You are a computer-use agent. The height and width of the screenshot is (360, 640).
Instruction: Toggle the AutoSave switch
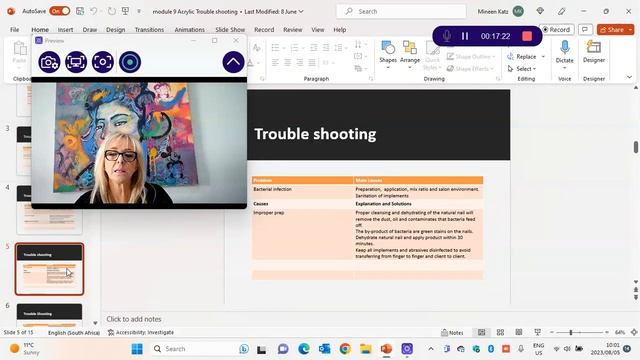pyautogui.click(x=60, y=11)
